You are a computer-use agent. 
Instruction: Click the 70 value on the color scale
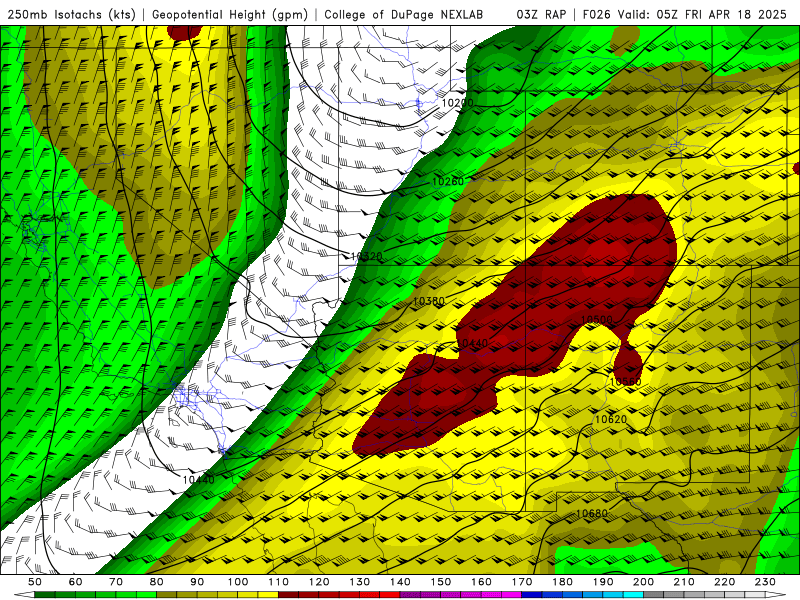coord(116,582)
